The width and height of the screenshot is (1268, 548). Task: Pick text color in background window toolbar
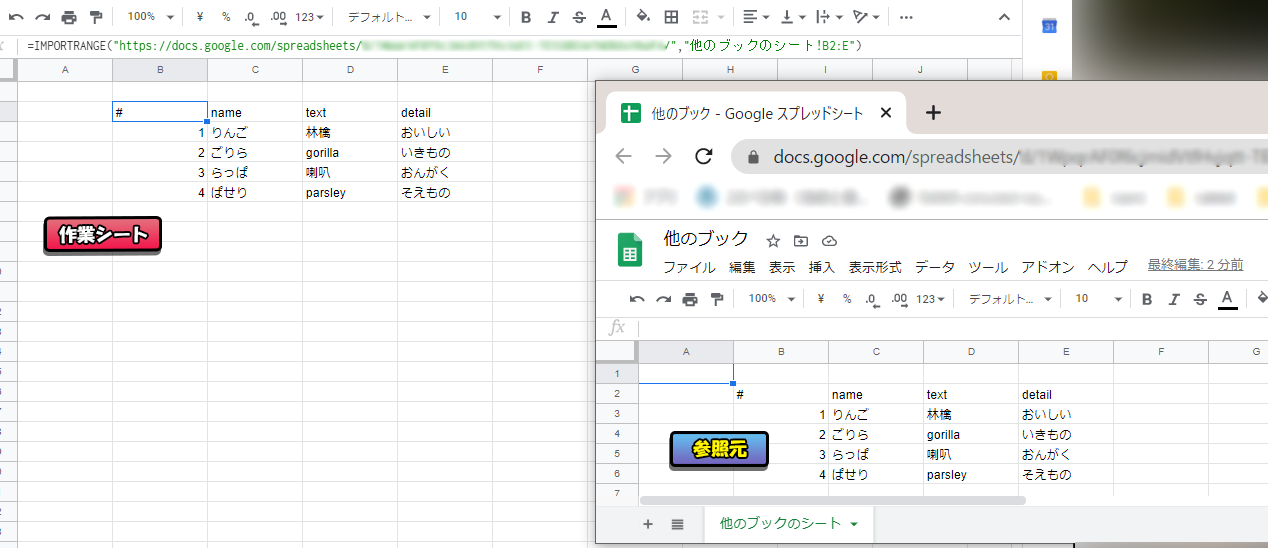click(x=606, y=17)
